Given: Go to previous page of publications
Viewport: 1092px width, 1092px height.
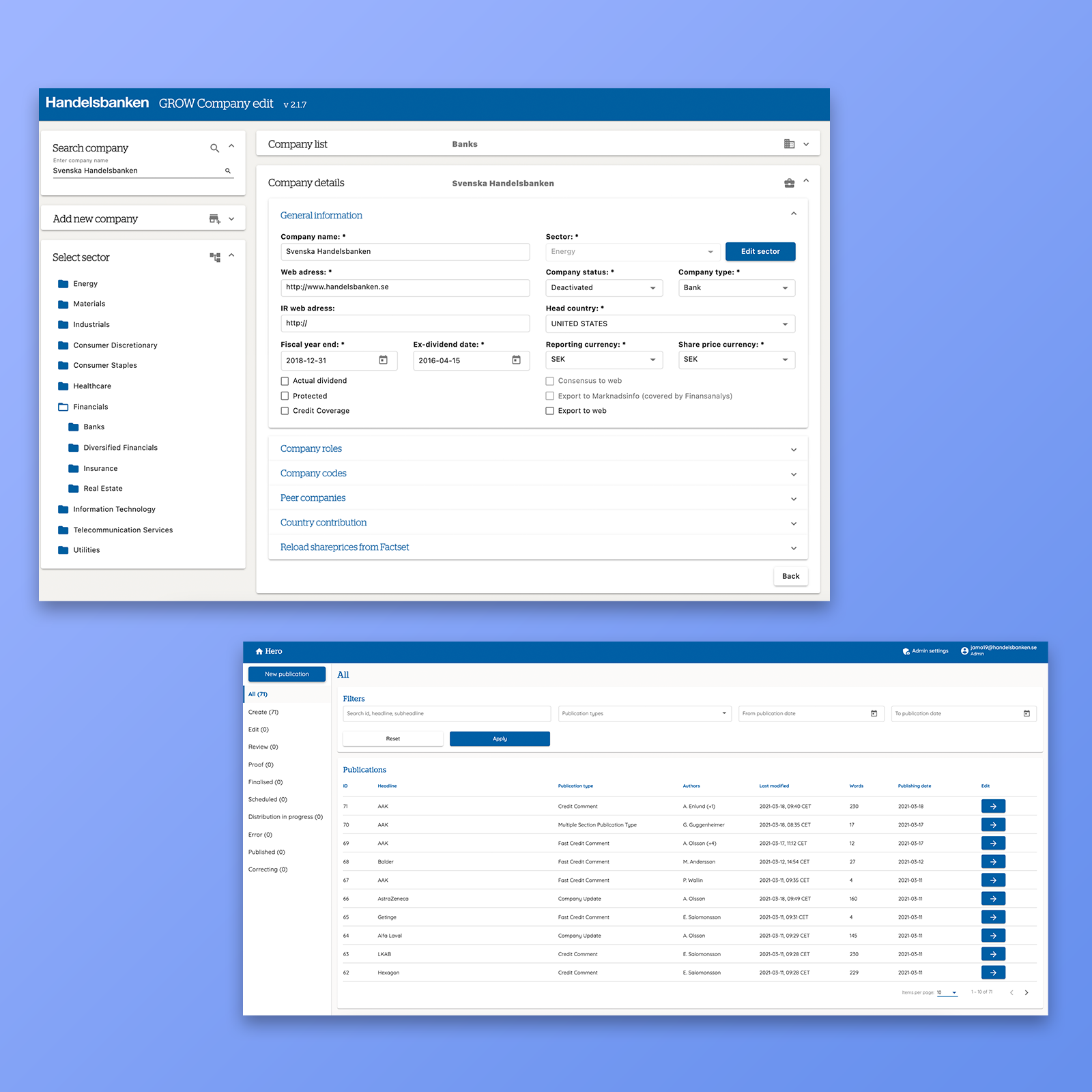Looking at the screenshot, I should (1011, 993).
